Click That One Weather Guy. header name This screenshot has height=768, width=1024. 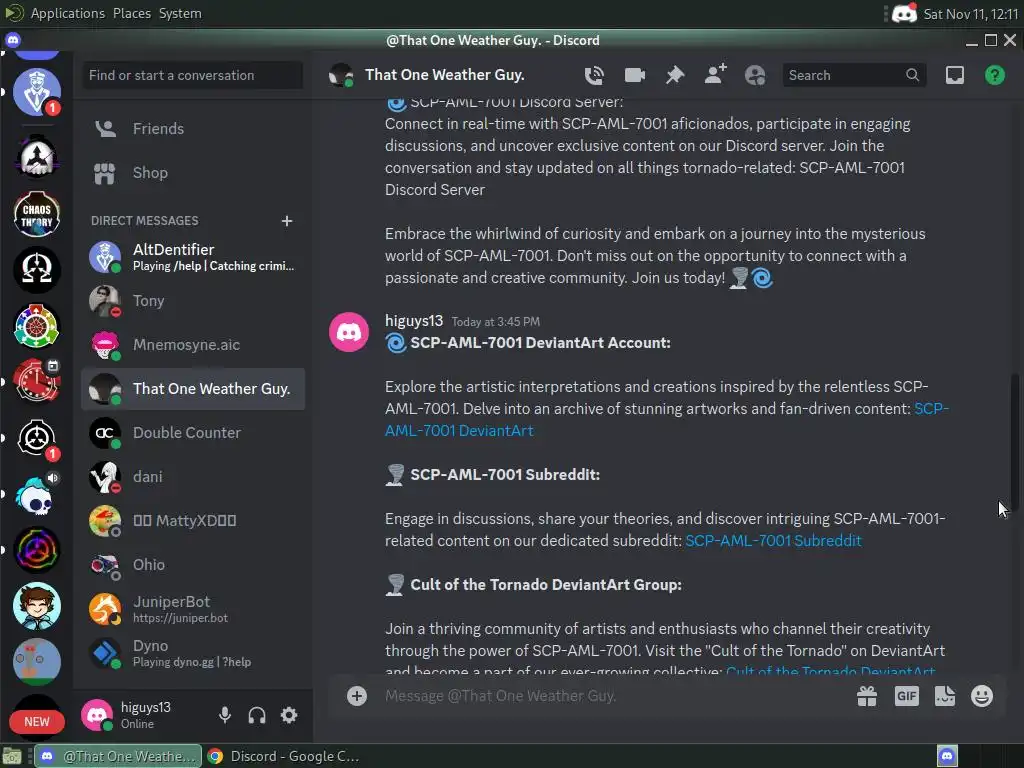[x=445, y=75]
